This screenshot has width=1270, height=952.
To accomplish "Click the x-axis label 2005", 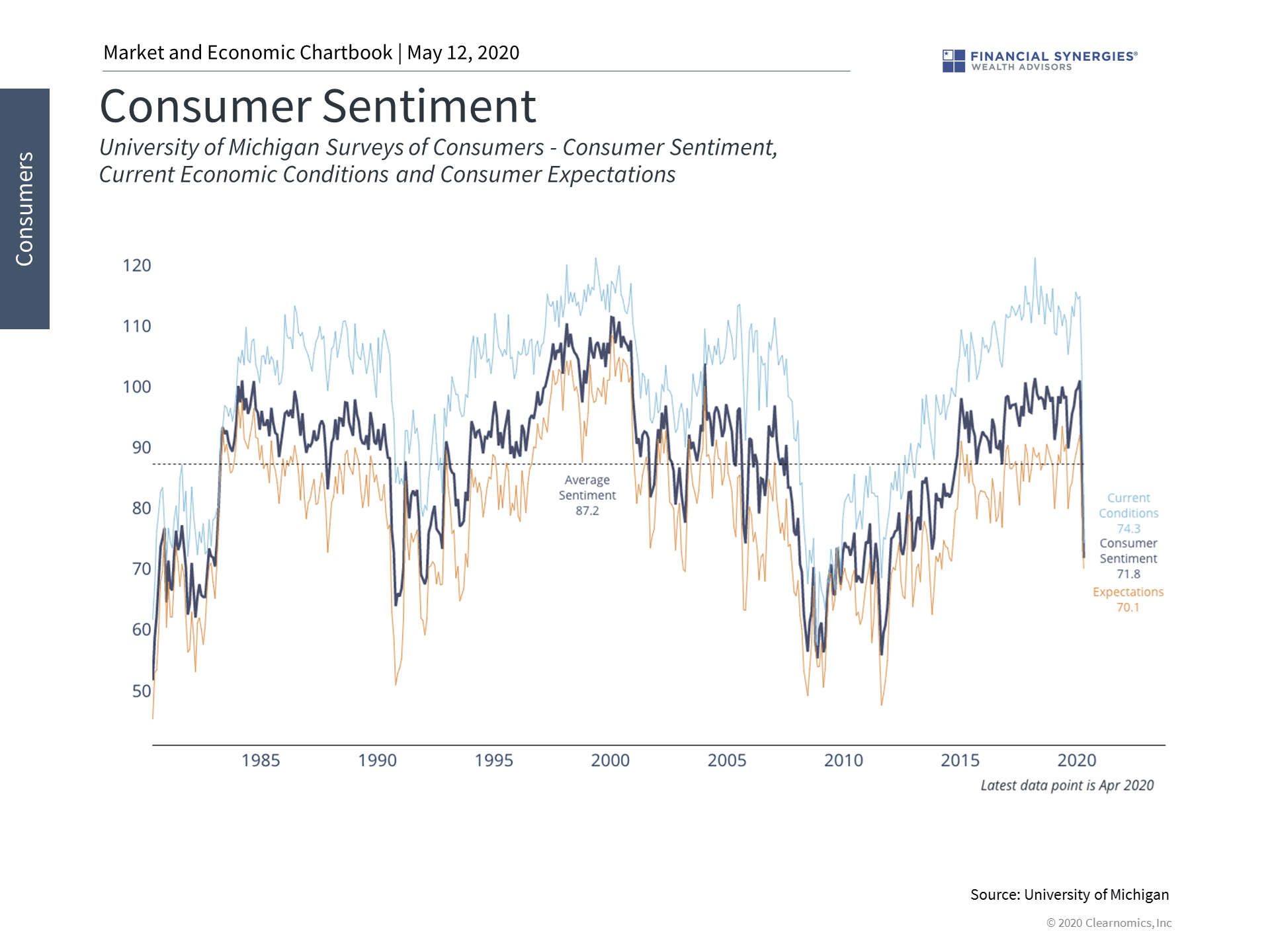I will (727, 760).
